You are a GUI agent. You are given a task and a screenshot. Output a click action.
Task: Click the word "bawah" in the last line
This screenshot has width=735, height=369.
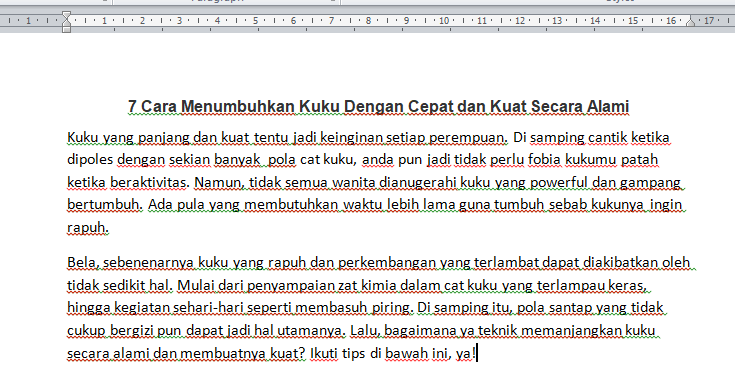(406, 353)
